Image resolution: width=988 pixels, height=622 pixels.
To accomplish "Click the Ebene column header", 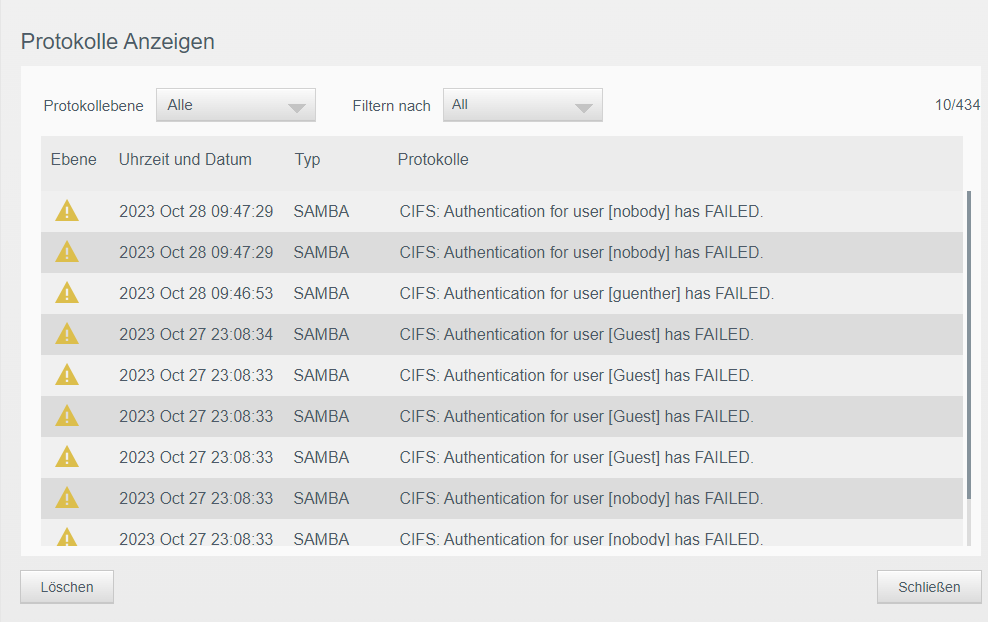I will (74, 159).
